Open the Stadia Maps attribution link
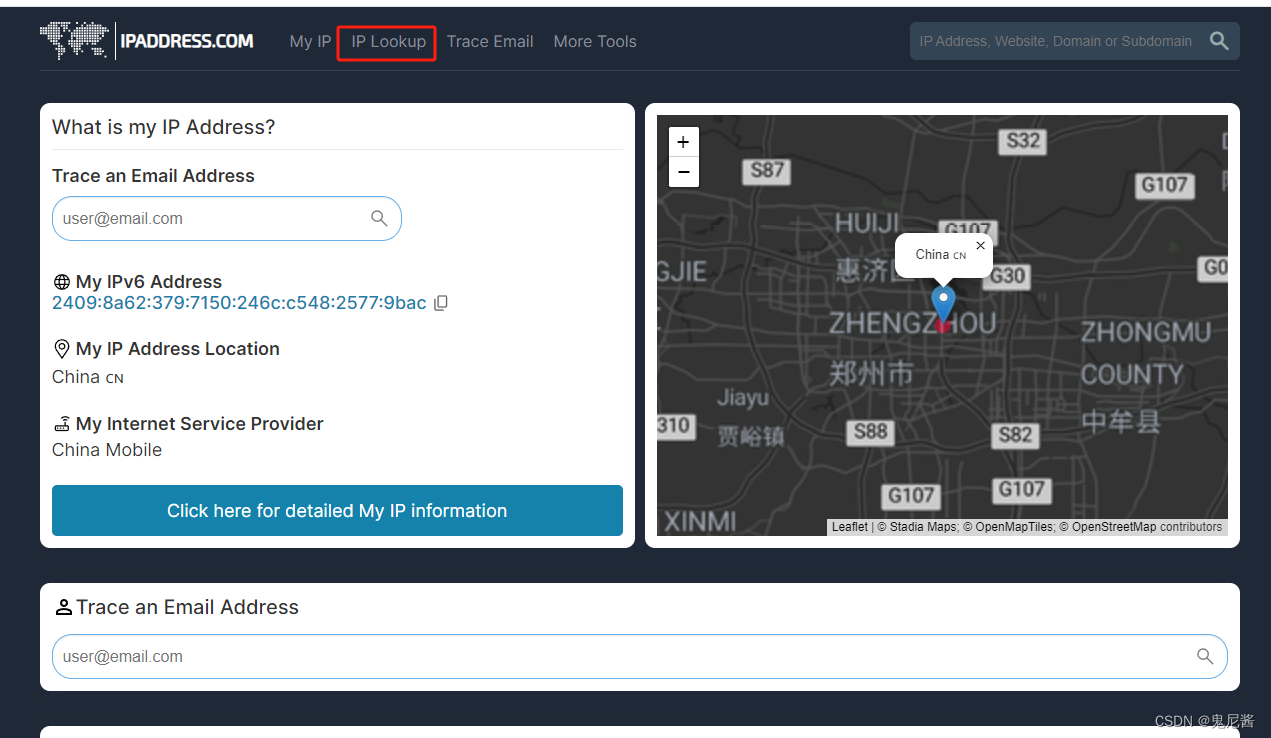This screenshot has height=738, width=1271. [922, 527]
